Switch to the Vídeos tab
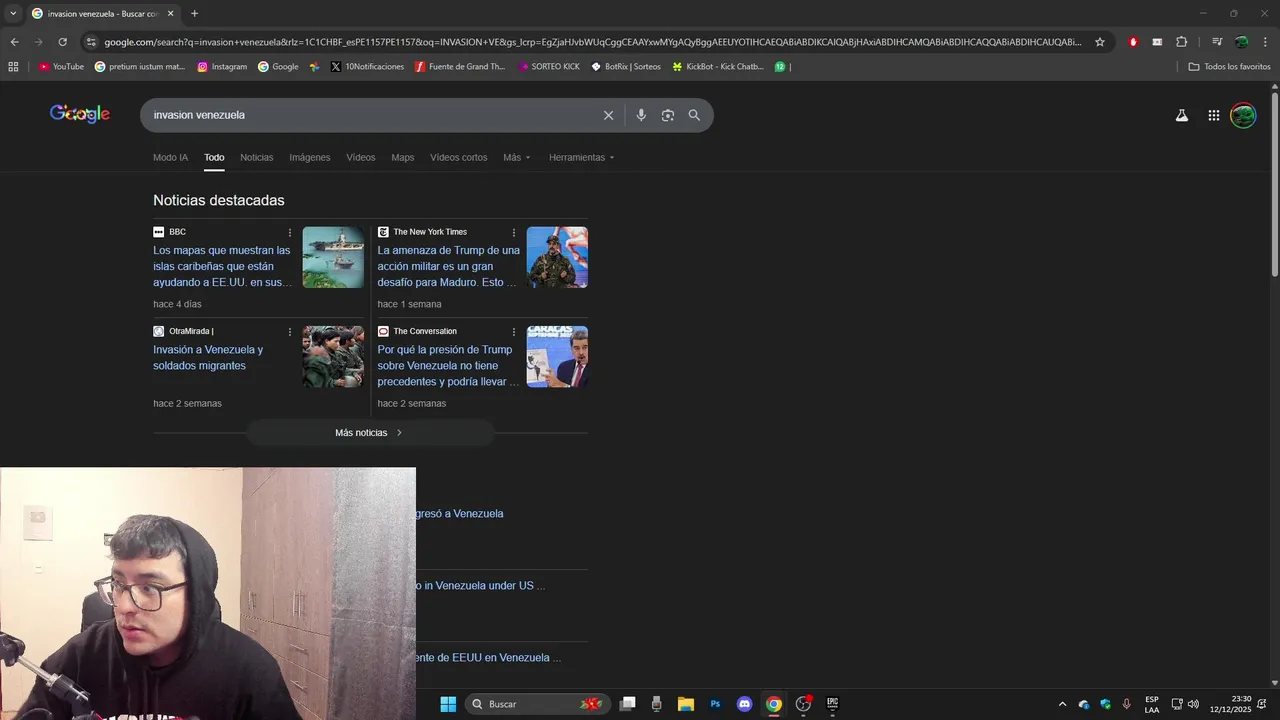Screen dimensions: 1280x720 coord(361,157)
